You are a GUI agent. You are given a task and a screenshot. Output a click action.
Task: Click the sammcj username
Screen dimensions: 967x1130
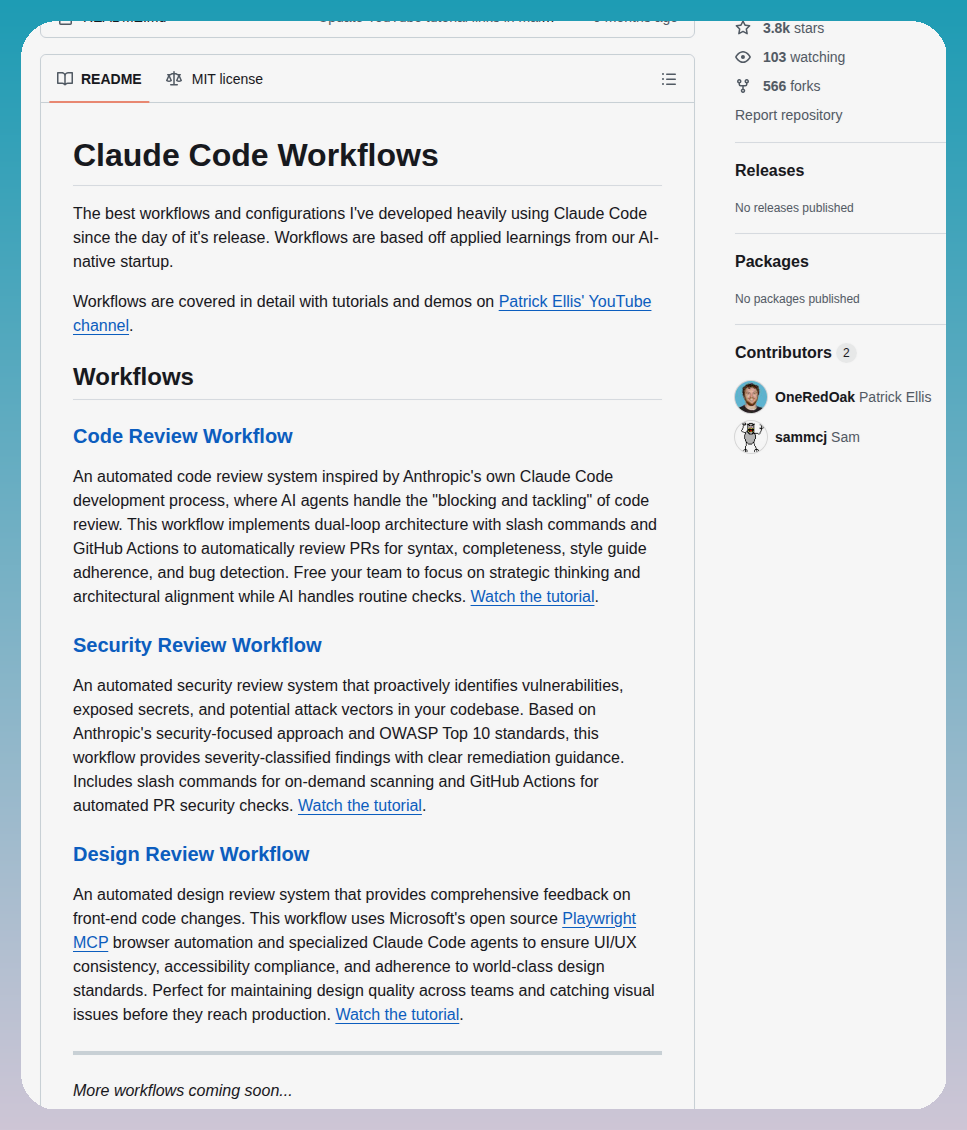[x=801, y=437]
